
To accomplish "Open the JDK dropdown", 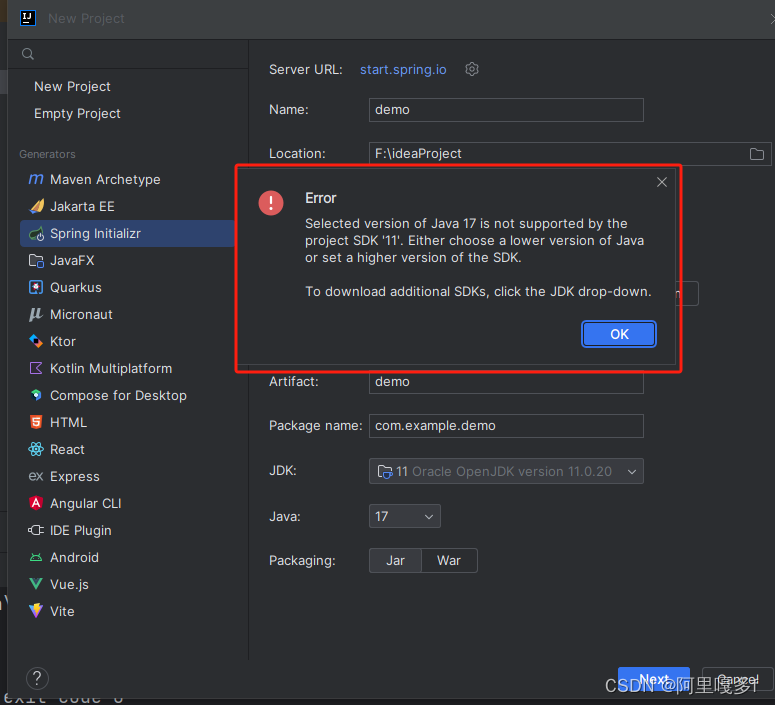I will 506,471.
